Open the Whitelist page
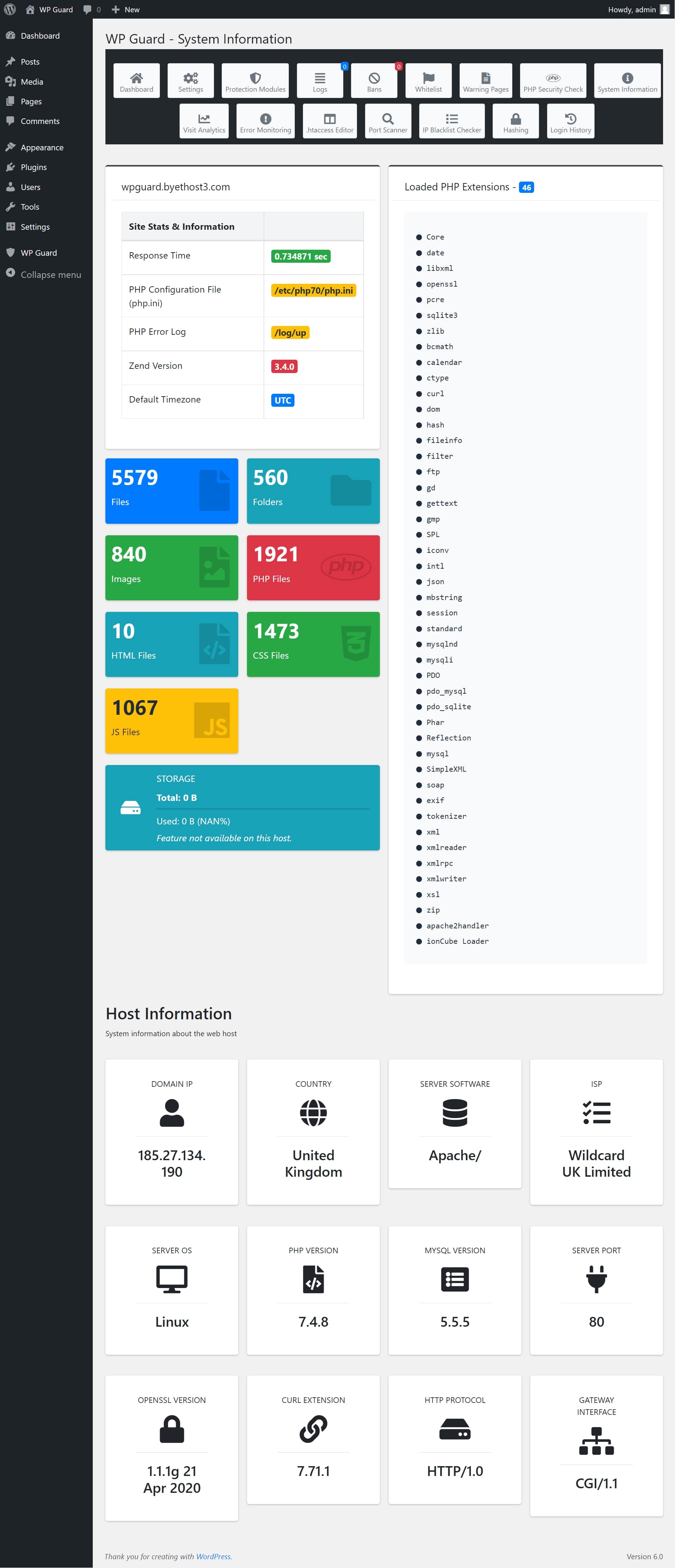675x1568 pixels. click(x=428, y=80)
